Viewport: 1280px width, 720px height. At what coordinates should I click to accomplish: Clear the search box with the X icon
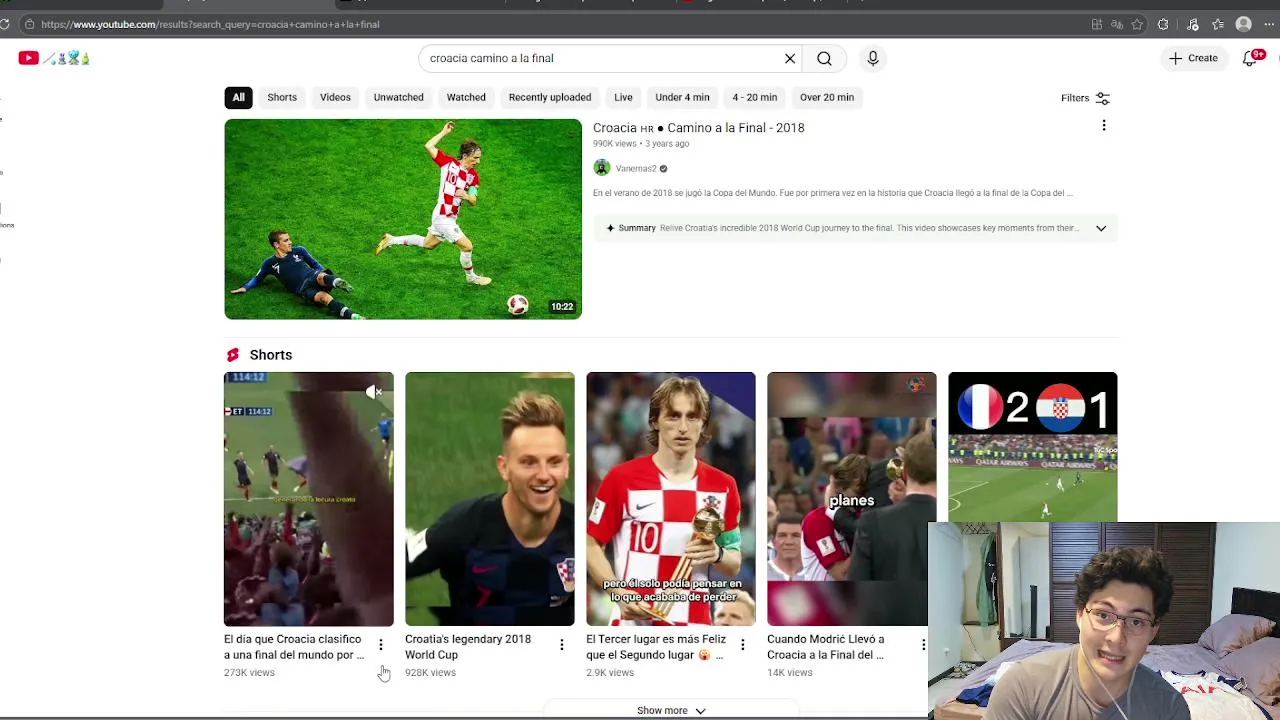pyautogui.click(x=790, y=58)
